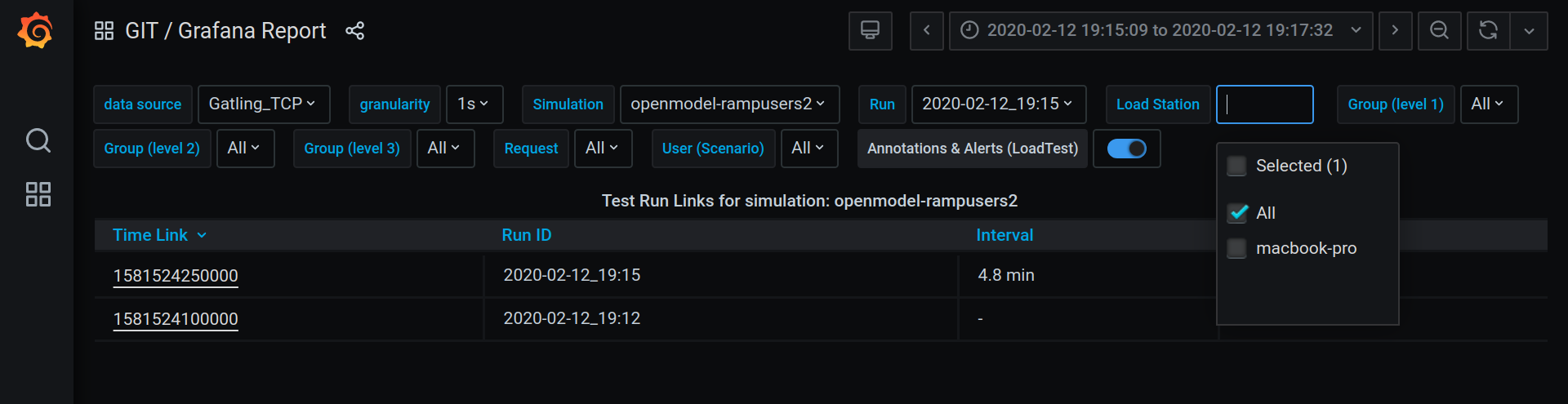Open the Gatling_TCP data source dropdown
Viewport: 1568px width, 404px height.
tap(263, 104)
